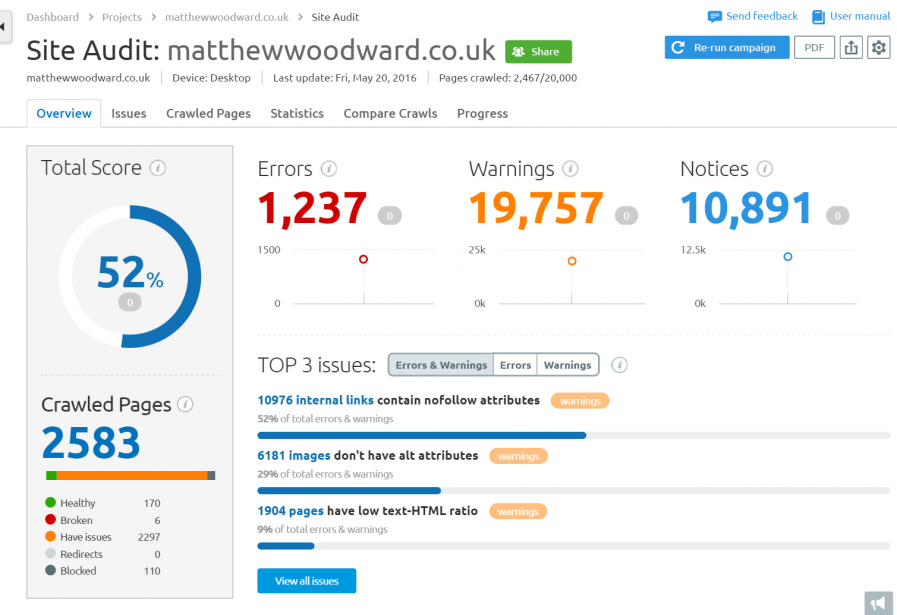Click the orange Warnings chart data point
Image resolution: width=897 pixels, height=615 pixels.
[x=571, y=261]
